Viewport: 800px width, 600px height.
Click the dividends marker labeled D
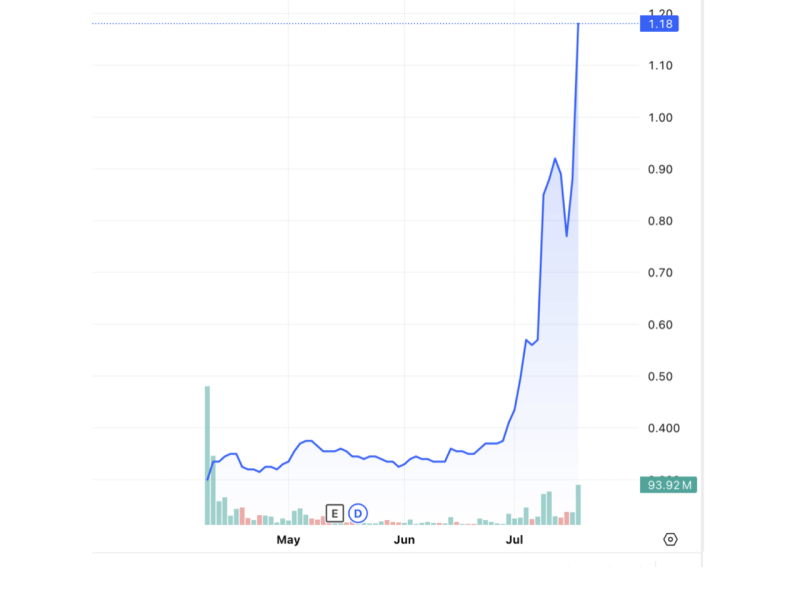[x=356, y=512]
